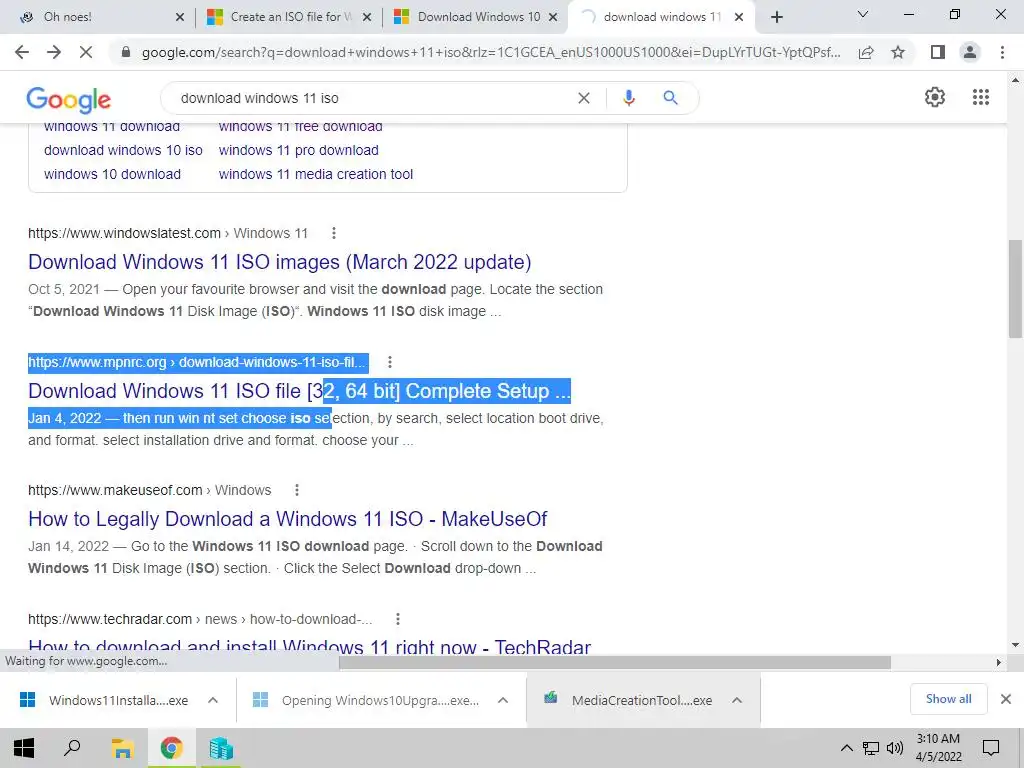The image size is (1024, 768).
Task: Go back to the previous page
Action: click(22, 52)
